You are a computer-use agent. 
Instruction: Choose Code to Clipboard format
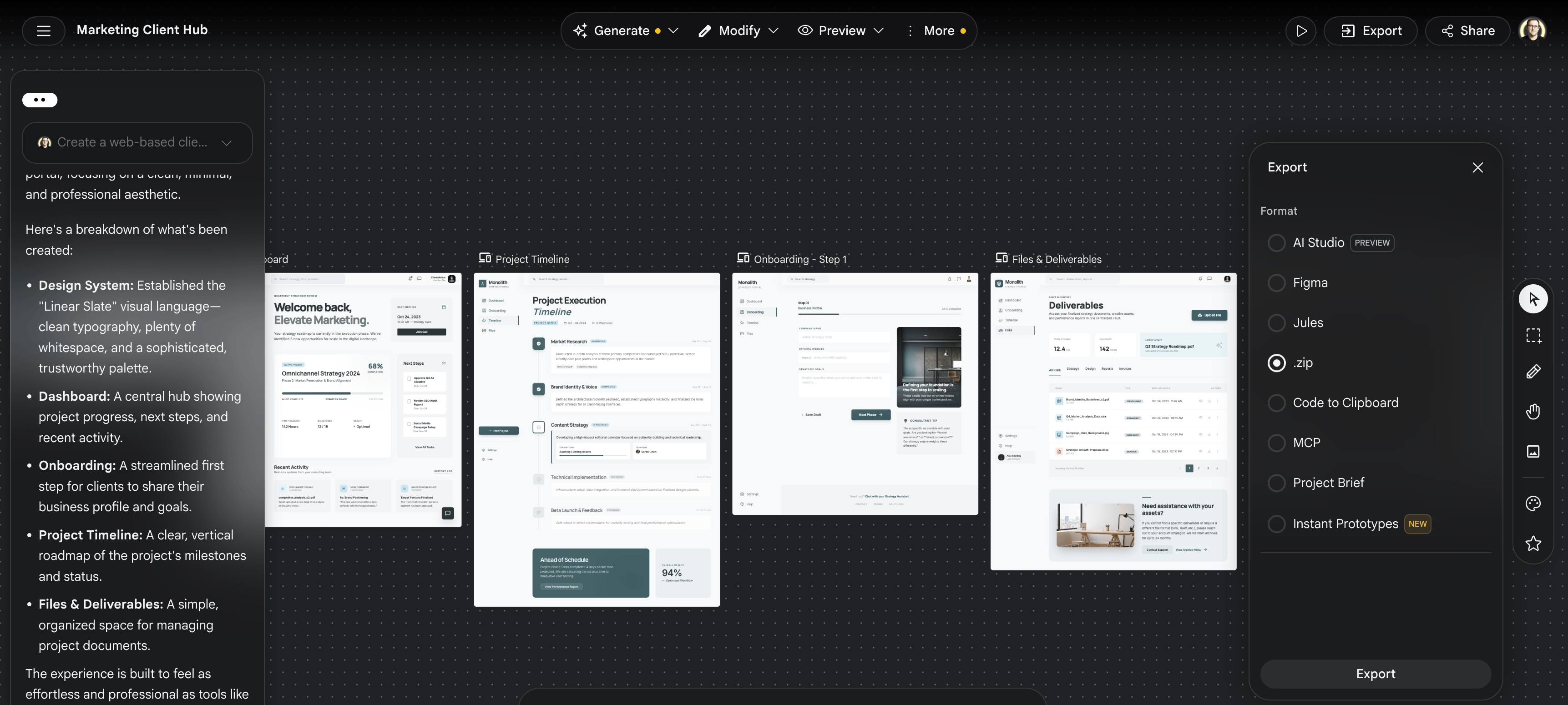tap(1276, 403)
